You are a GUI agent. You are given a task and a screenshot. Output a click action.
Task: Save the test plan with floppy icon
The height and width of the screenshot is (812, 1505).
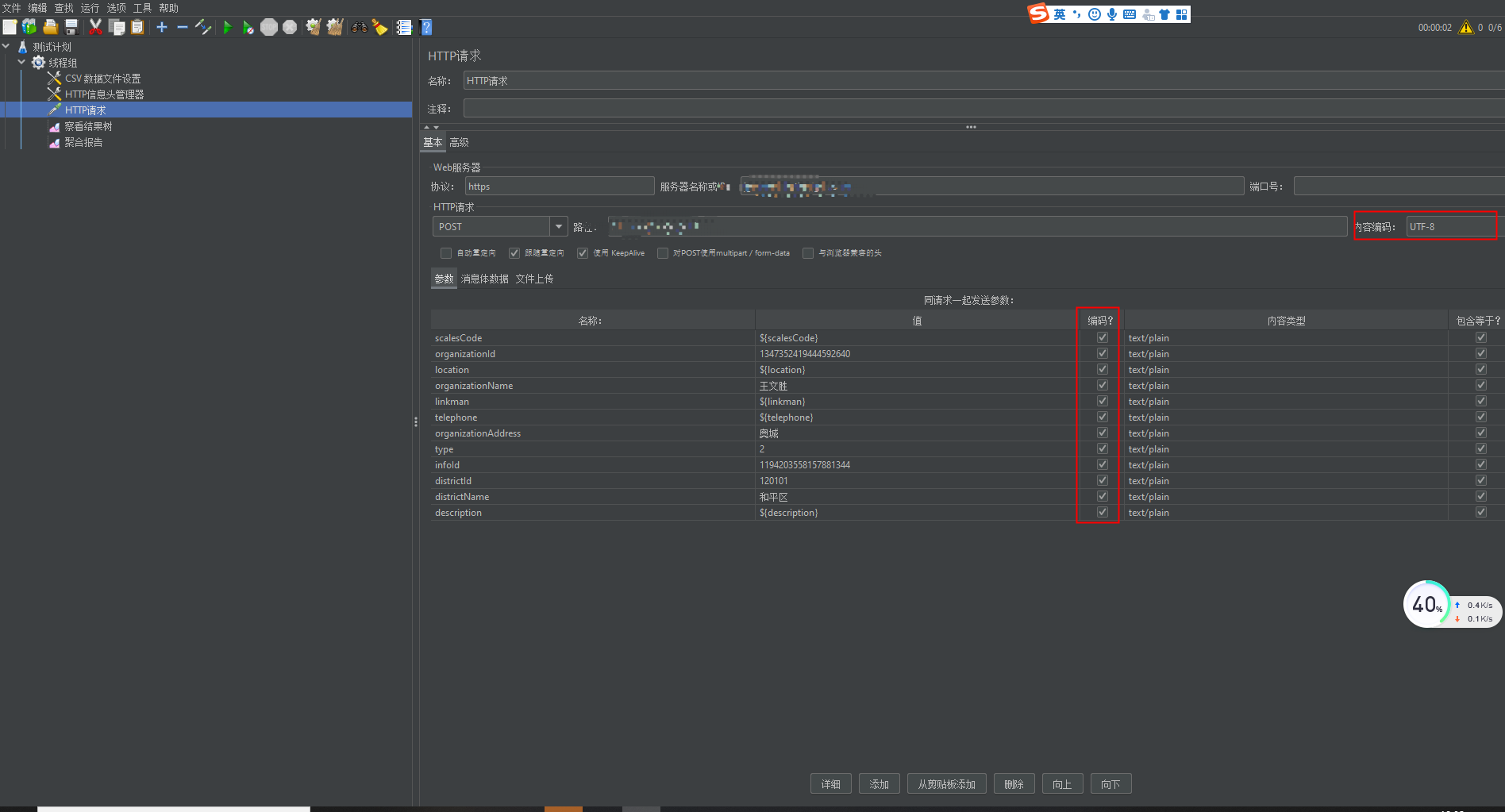pos(71,27)
